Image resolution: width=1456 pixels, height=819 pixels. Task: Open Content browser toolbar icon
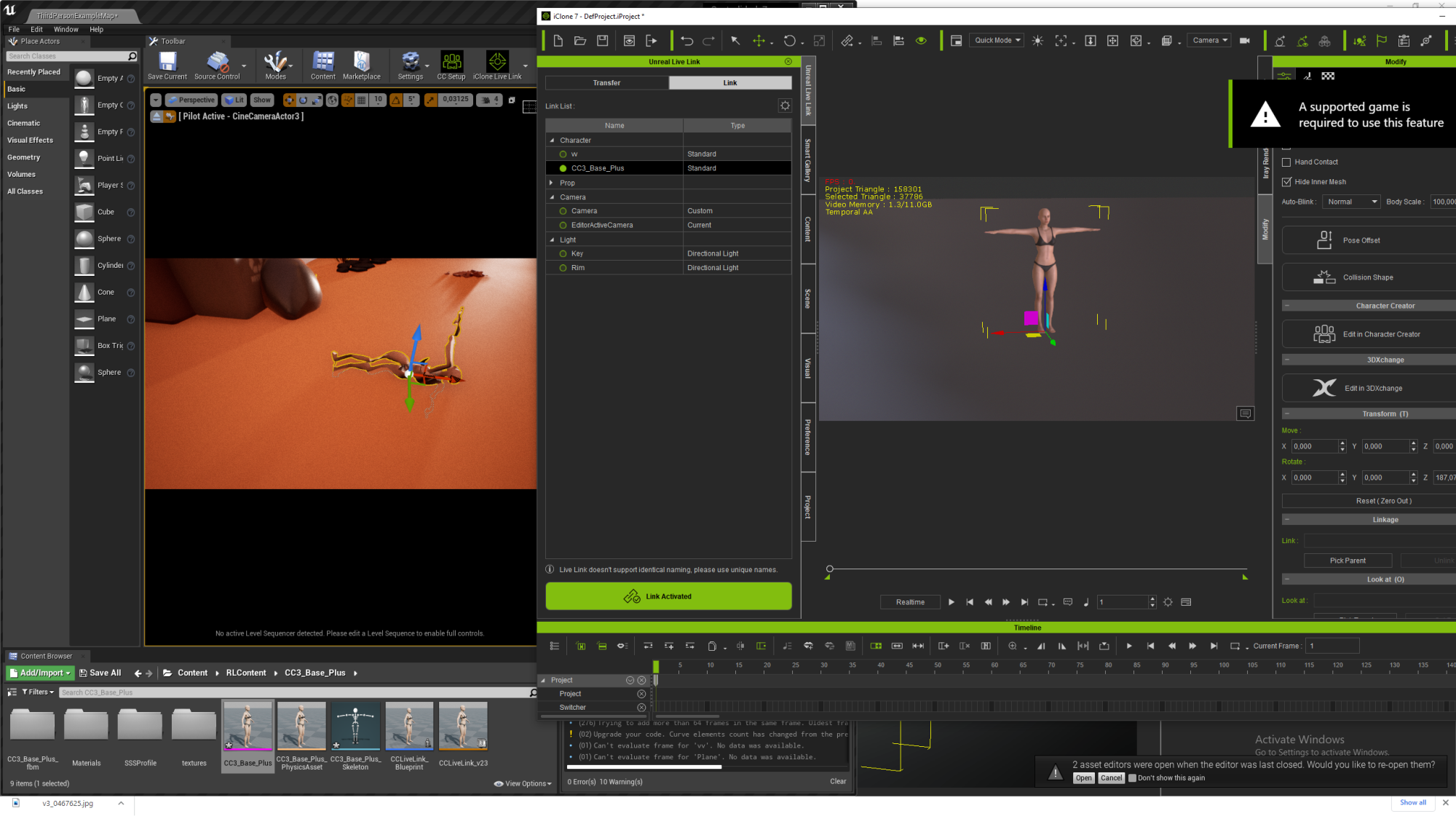click(x=323, y=66)
